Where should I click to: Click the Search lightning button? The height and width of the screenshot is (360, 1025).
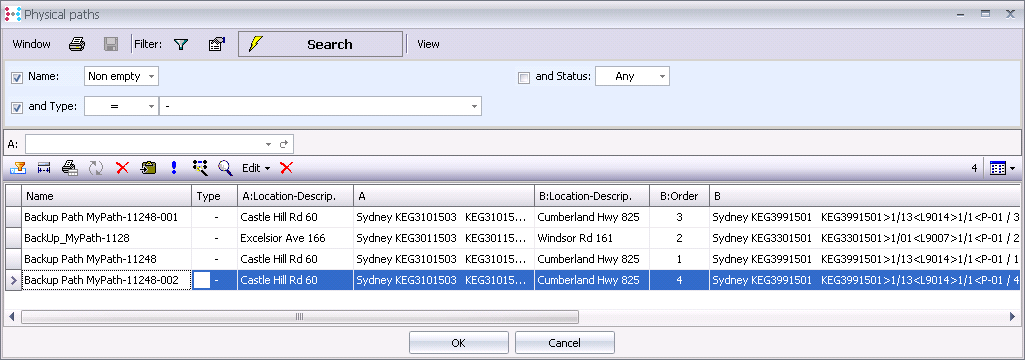pyautogui.click(x=320, y=44)
